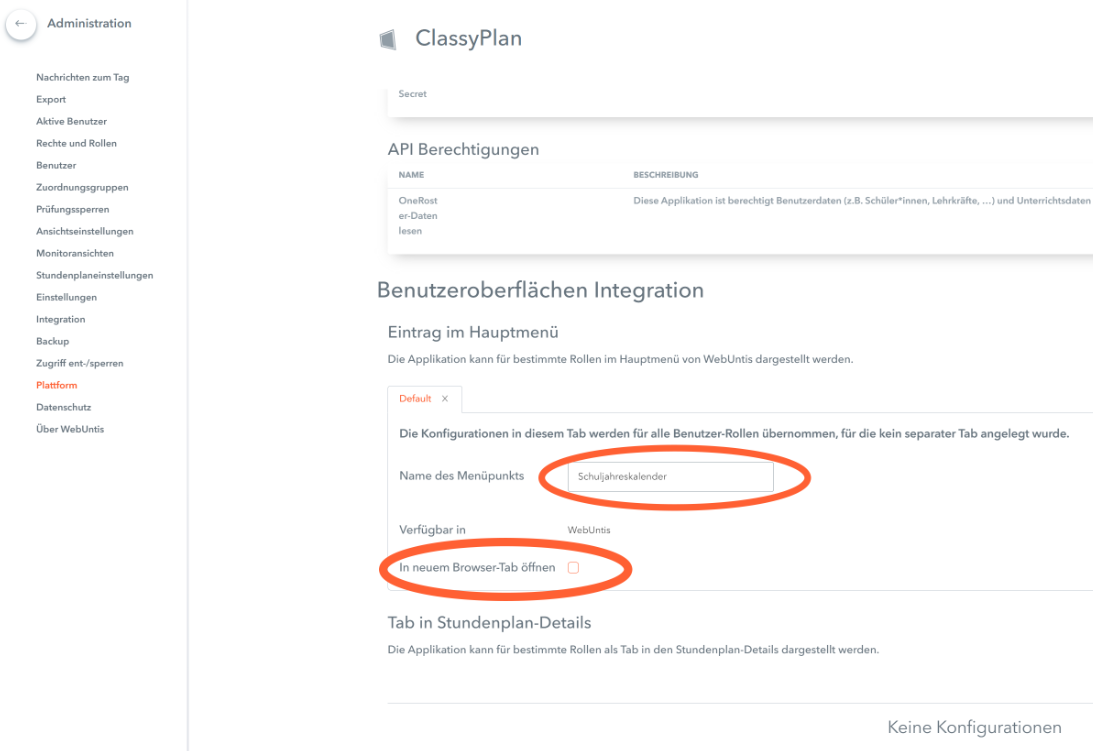Open 'Rechte und Rollen' settings
Screen dimensions: 1093x751
pos(76,144)
